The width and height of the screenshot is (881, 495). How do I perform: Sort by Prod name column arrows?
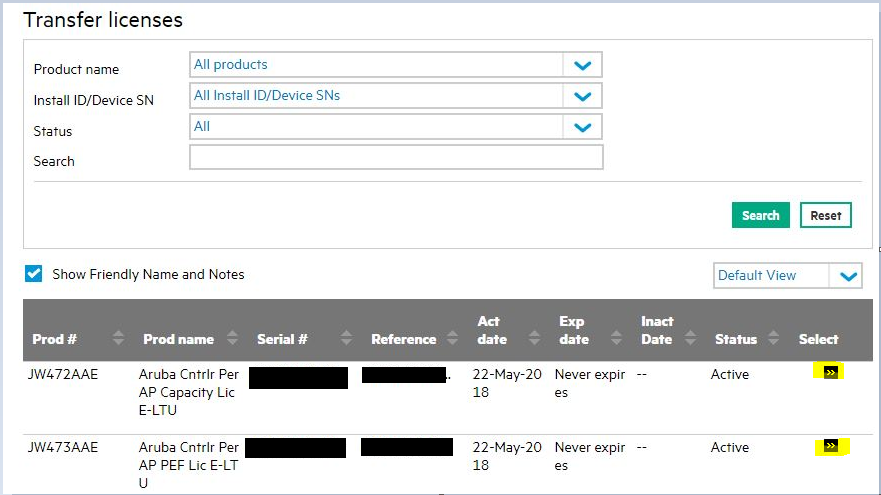[232, 338]
